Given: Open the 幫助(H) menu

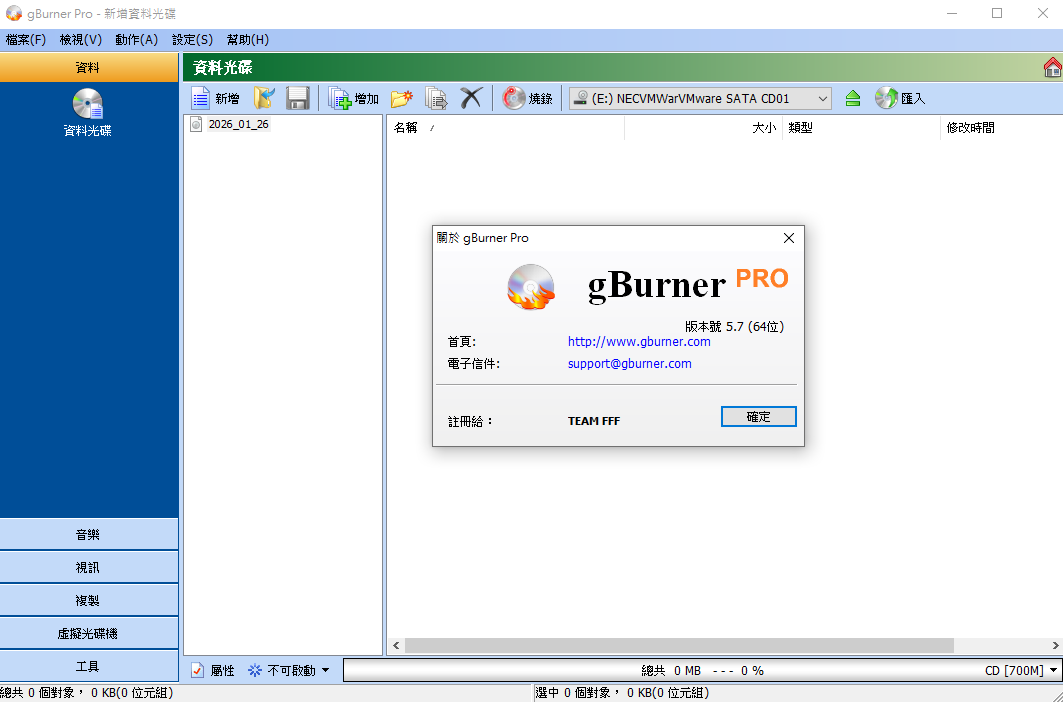Looking at the screenshot, I should [247, 40].
